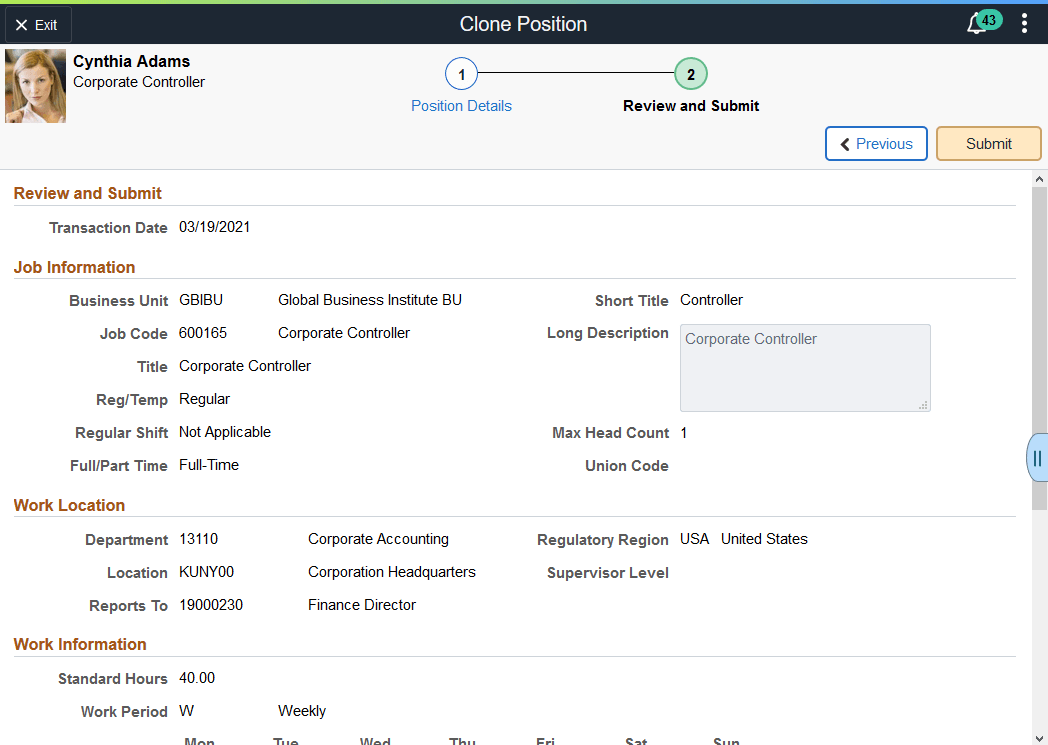Open the notifications bell
This screenshot has height=745, width=1048.
(977, 22)
